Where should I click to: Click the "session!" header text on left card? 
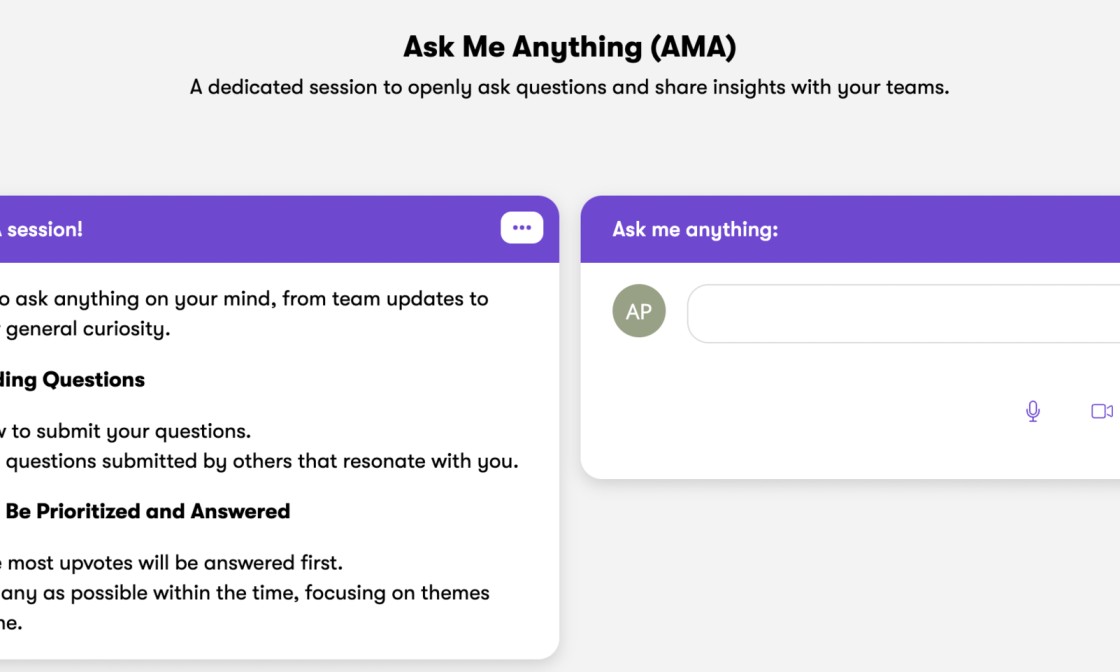tap(44, 230)
